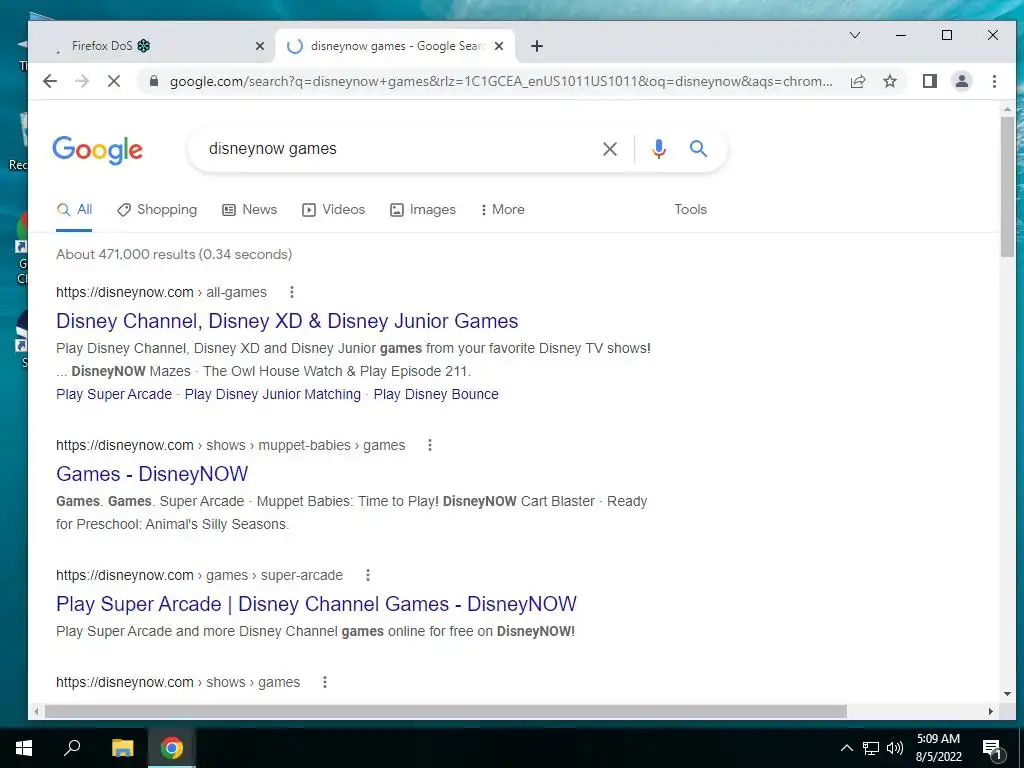Follow the Play Disney Junior Matching sitelink
1024x768 pixels.
tap(273, 394)
